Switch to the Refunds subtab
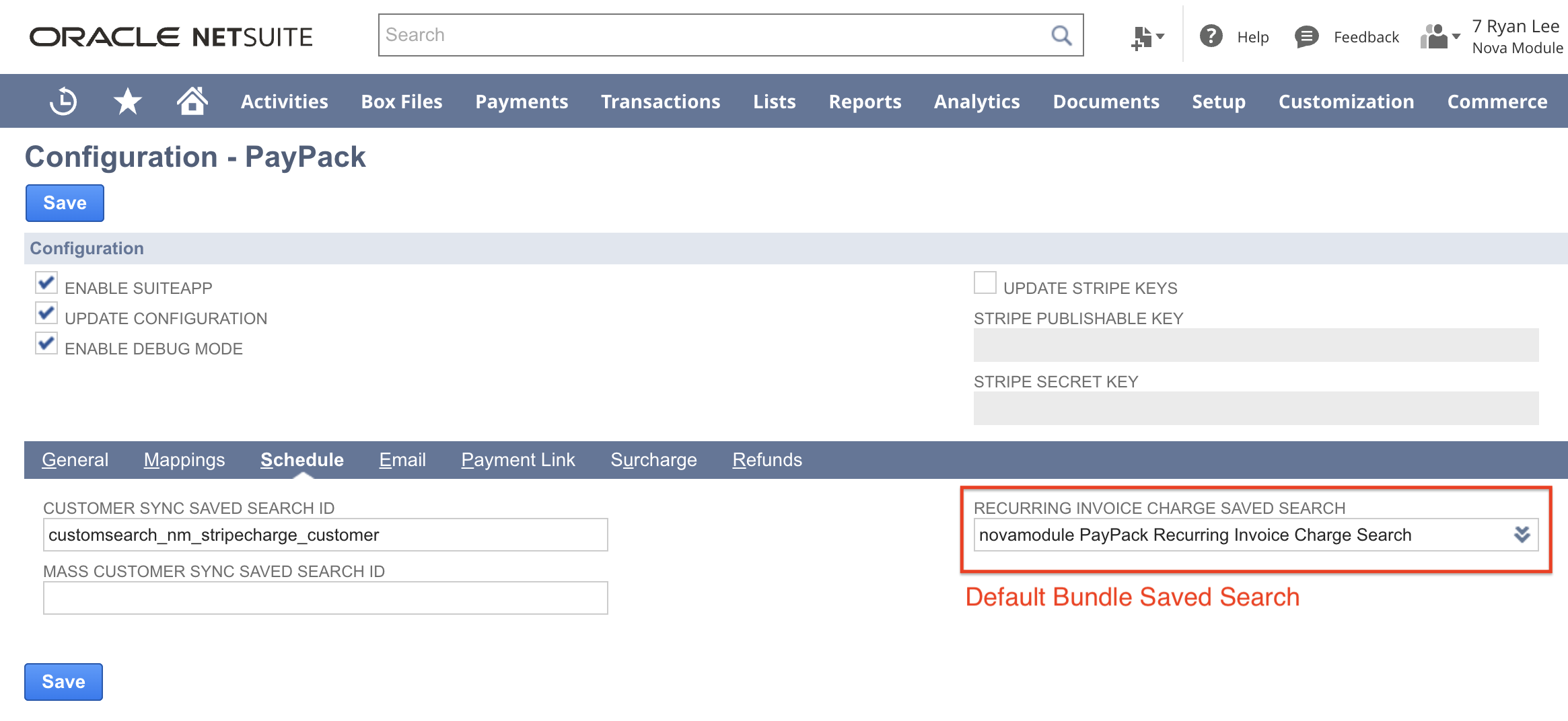The width and height of the screenshot is (1568, 721). [x=767, y=460]
